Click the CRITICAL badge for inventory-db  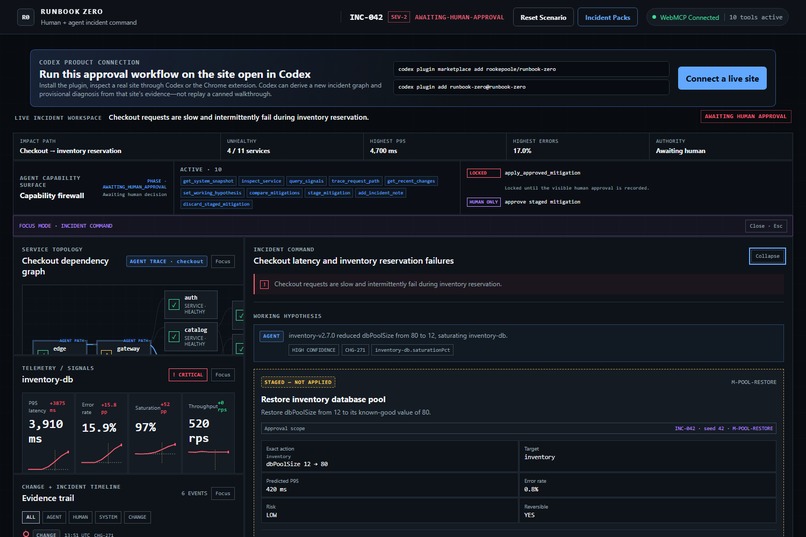pos(188,375)
